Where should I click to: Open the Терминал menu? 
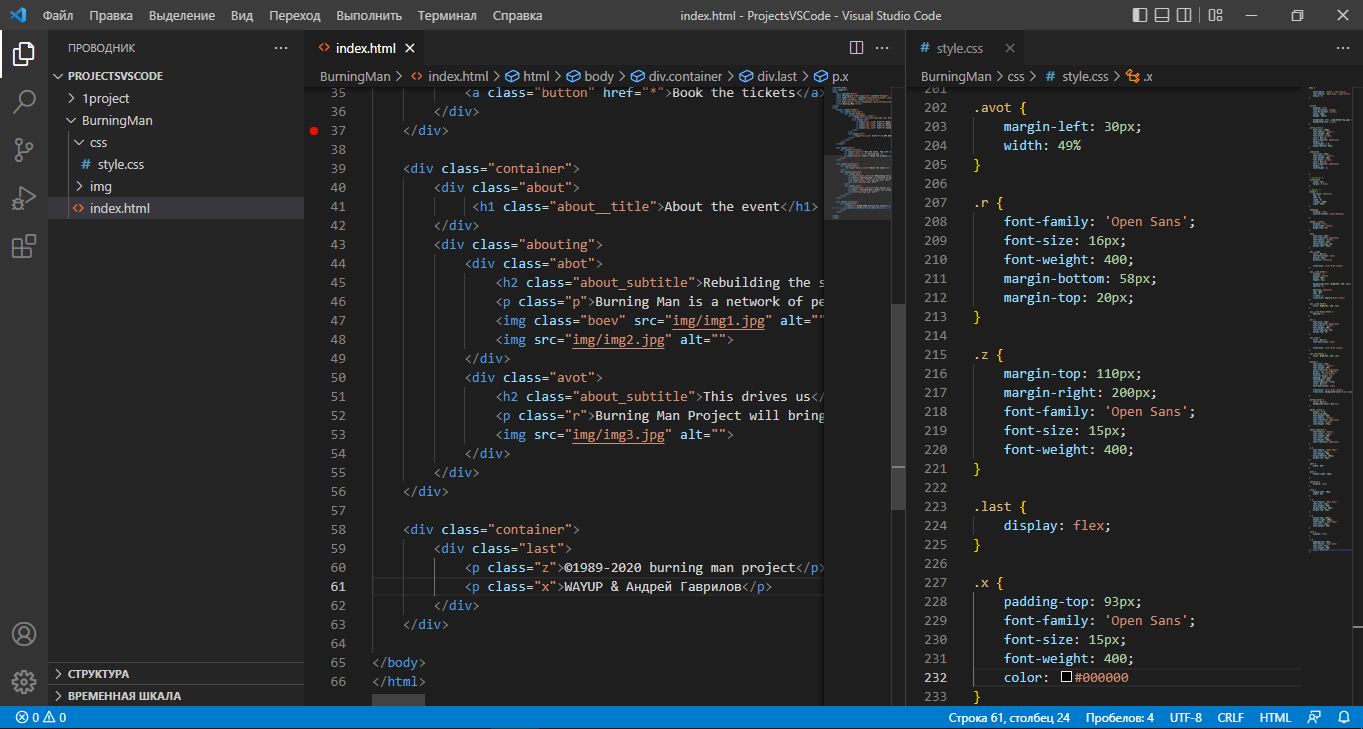click(x=447, y=16)
